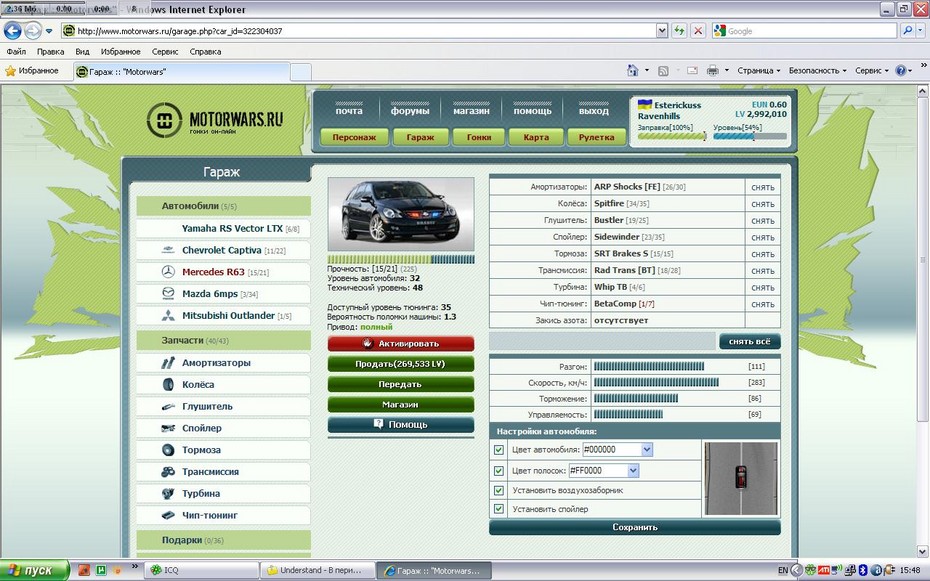Open car color #000000 dropdown
Image resolution: width=930 pixels, height=581 pixels.
(647, 449)
